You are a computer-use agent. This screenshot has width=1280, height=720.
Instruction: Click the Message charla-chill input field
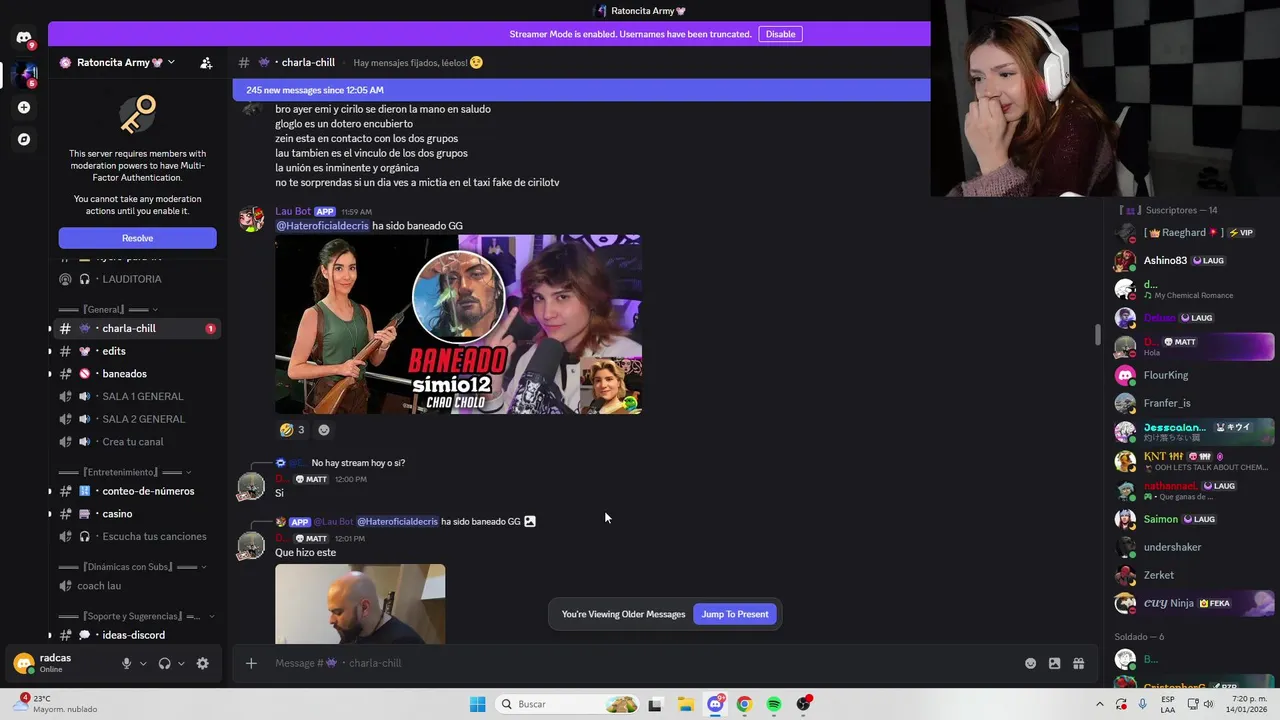tap(640, 663)
